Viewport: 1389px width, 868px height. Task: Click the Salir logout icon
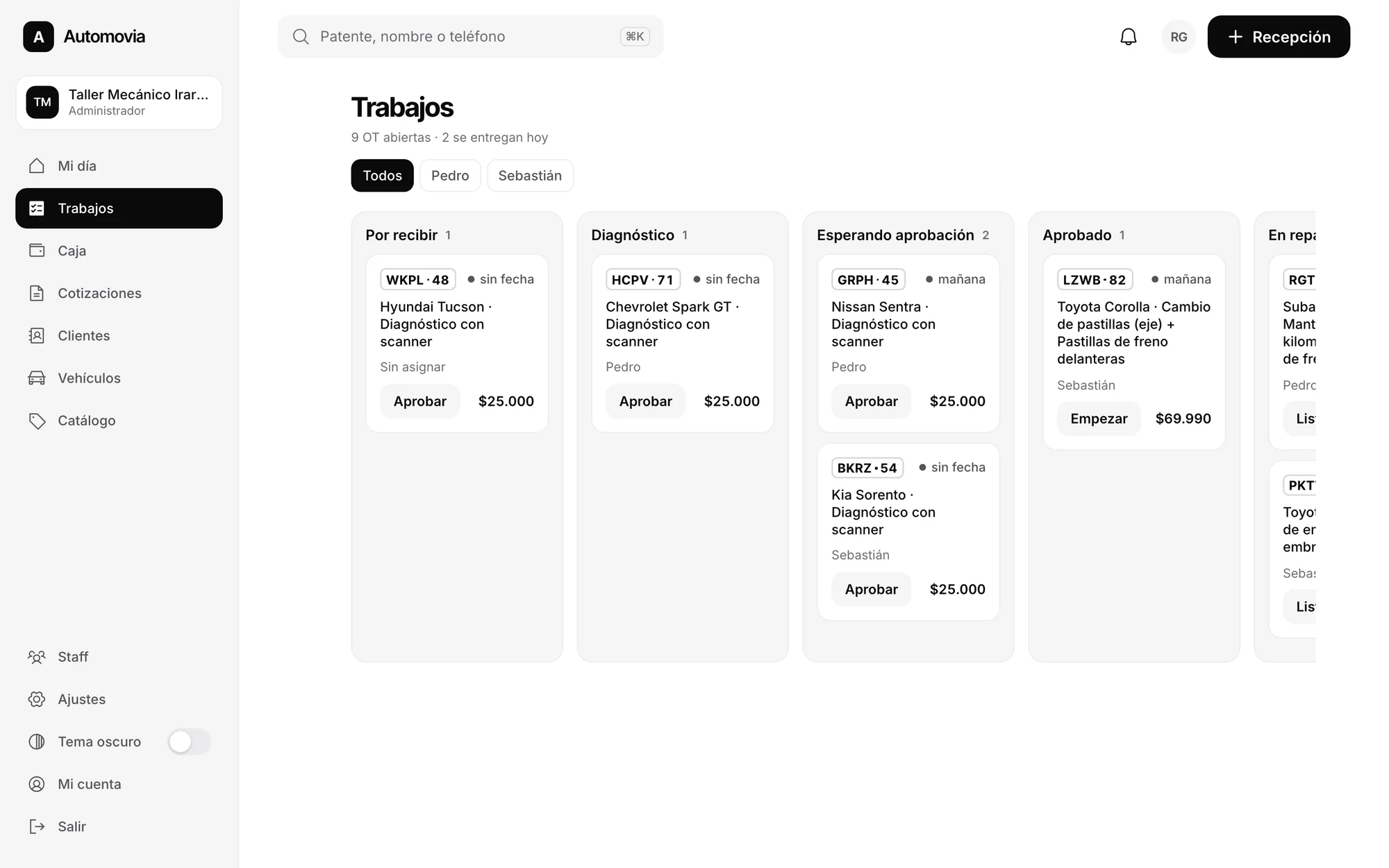click(x=37, y=826)
